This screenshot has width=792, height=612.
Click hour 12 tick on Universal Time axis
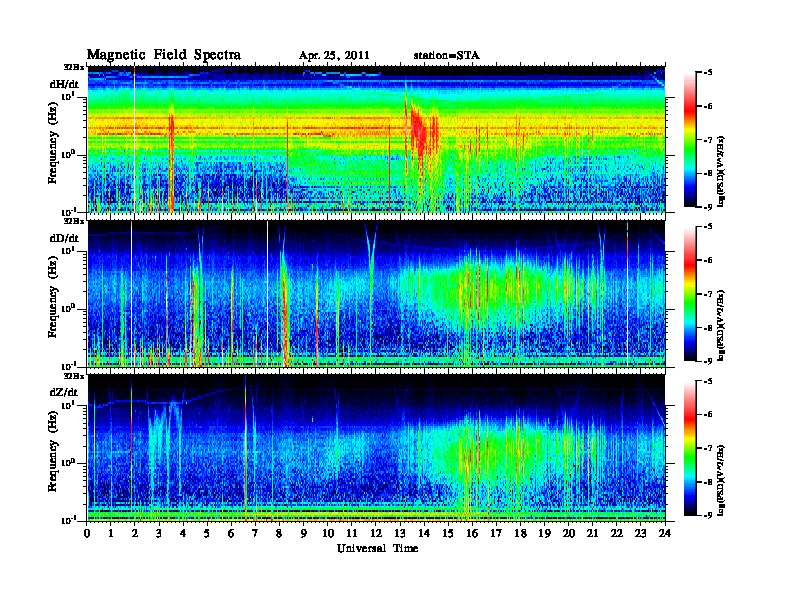(376, 533)
